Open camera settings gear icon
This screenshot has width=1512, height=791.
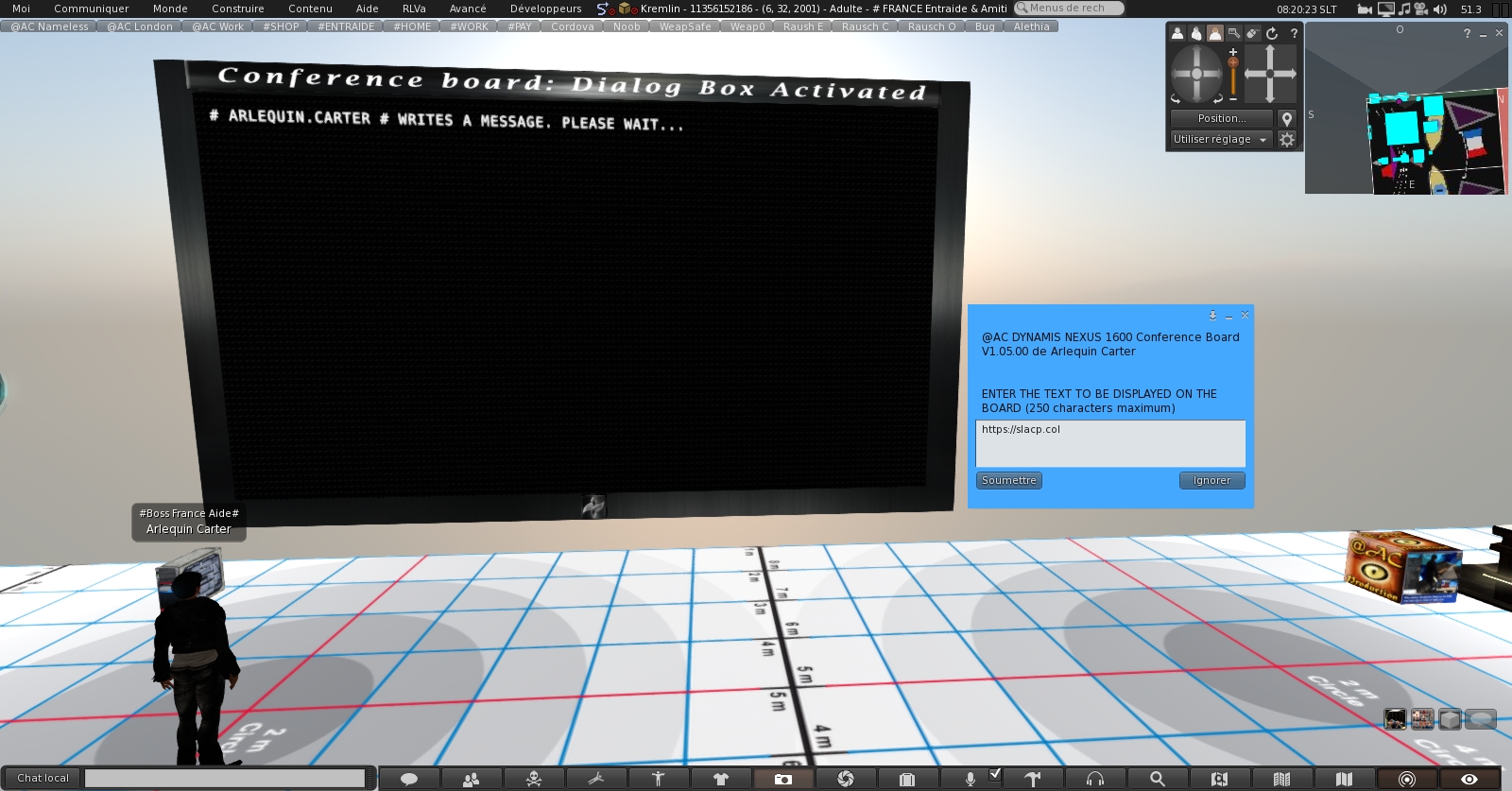click(1286, 140)
